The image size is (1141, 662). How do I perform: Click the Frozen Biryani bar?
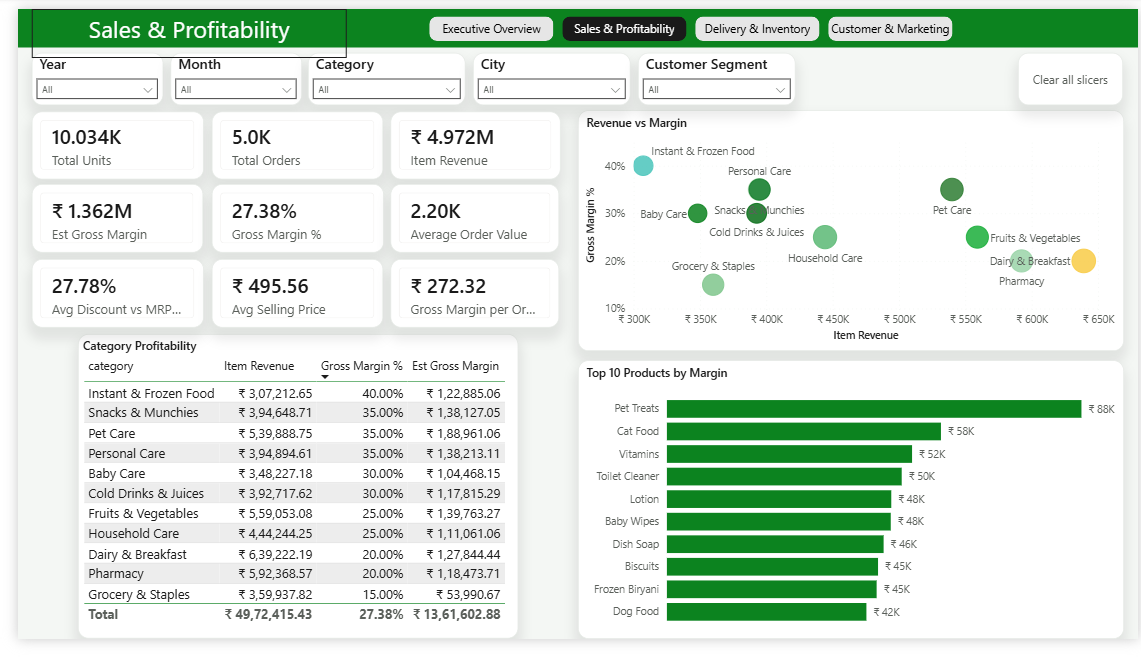[772, 589]
